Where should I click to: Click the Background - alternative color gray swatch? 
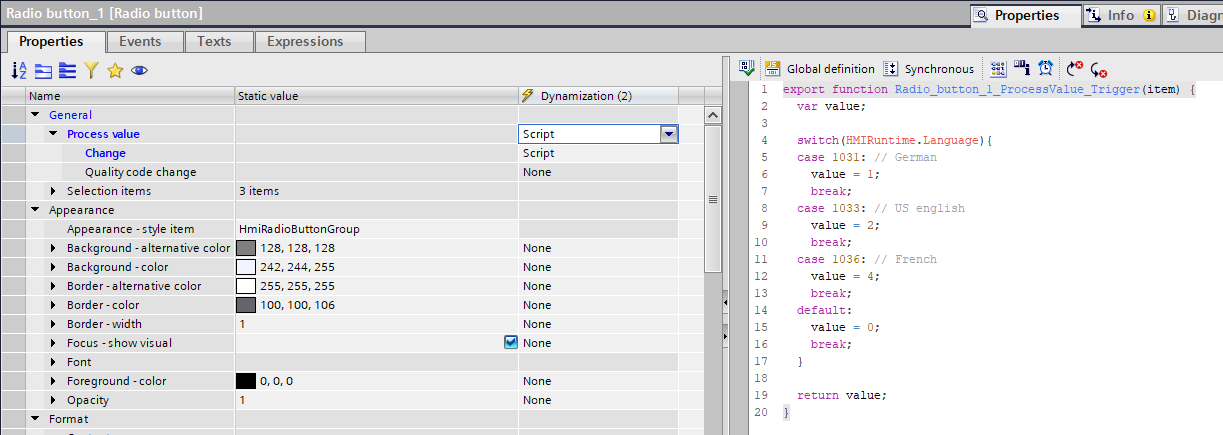click(245, 248)
